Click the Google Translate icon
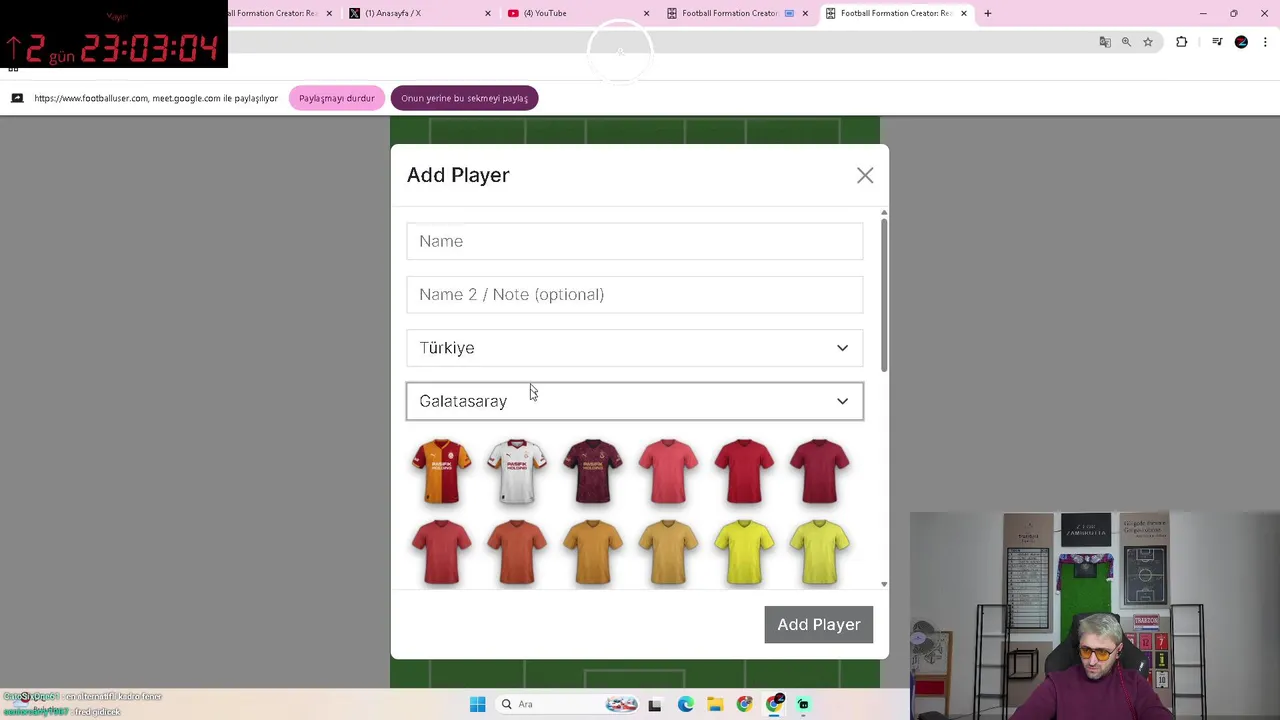 (x=1105, y=42)
